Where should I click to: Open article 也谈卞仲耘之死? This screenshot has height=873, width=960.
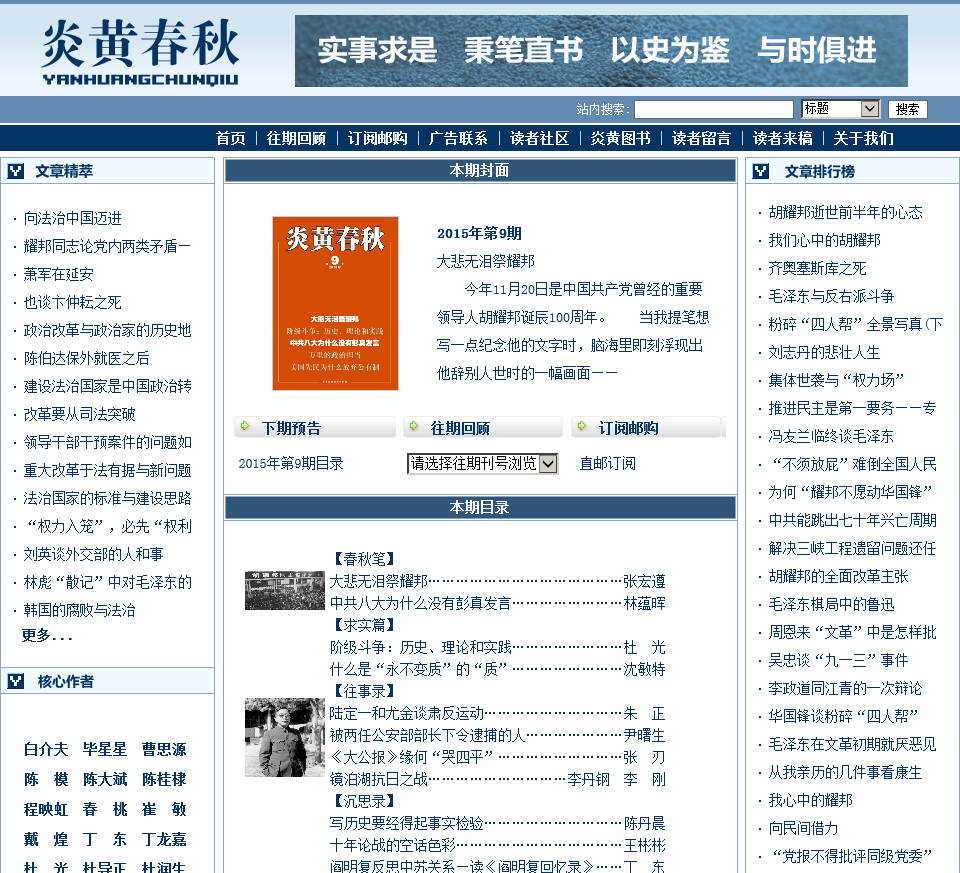point(72,302)
